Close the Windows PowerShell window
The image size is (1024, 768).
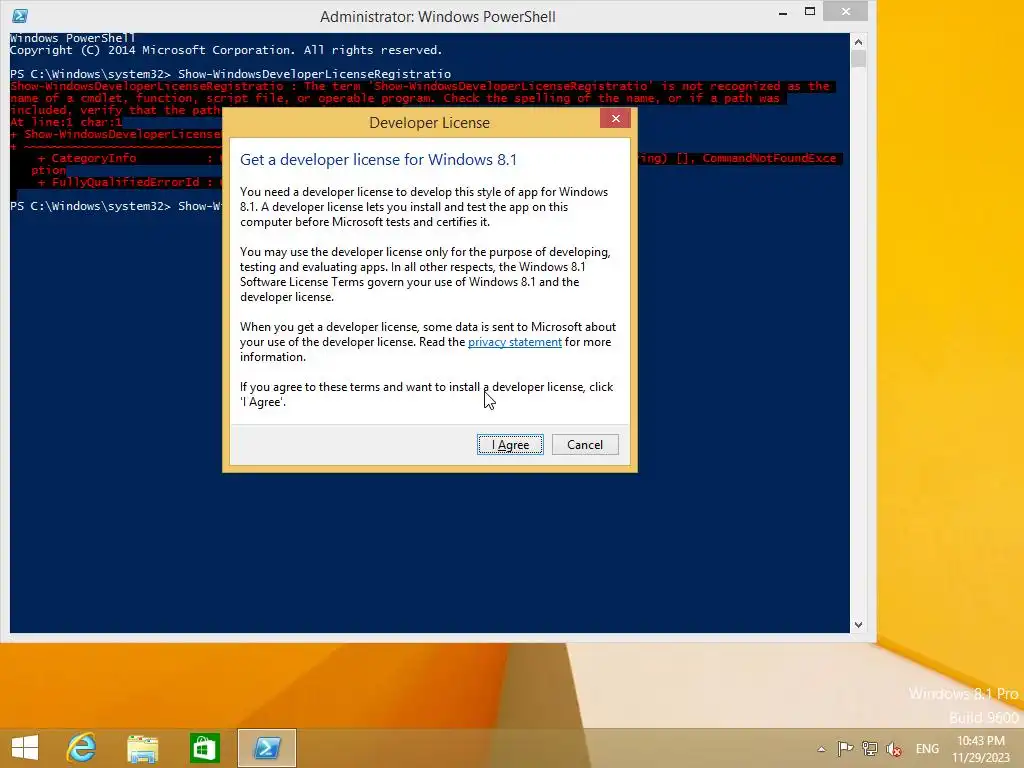tap(846, 12)
